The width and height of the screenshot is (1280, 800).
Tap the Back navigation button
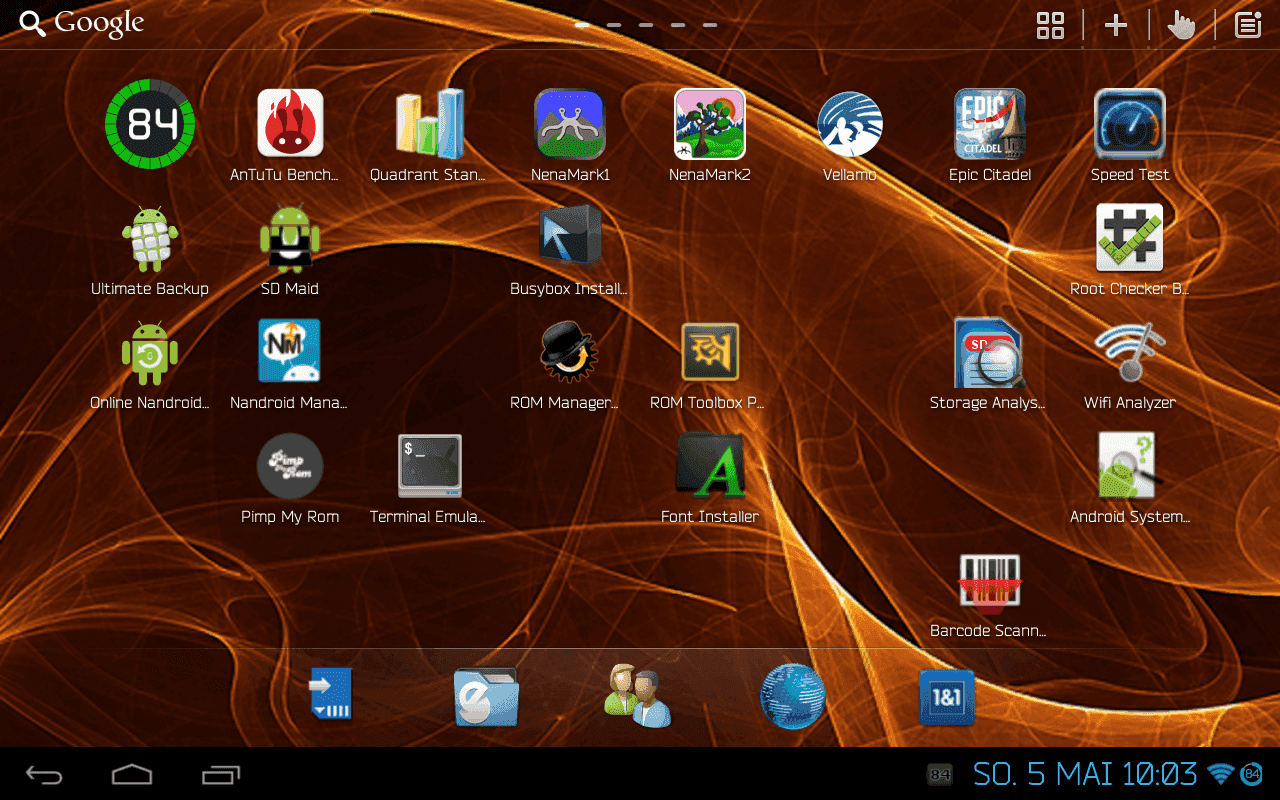(x=44, y=774)
